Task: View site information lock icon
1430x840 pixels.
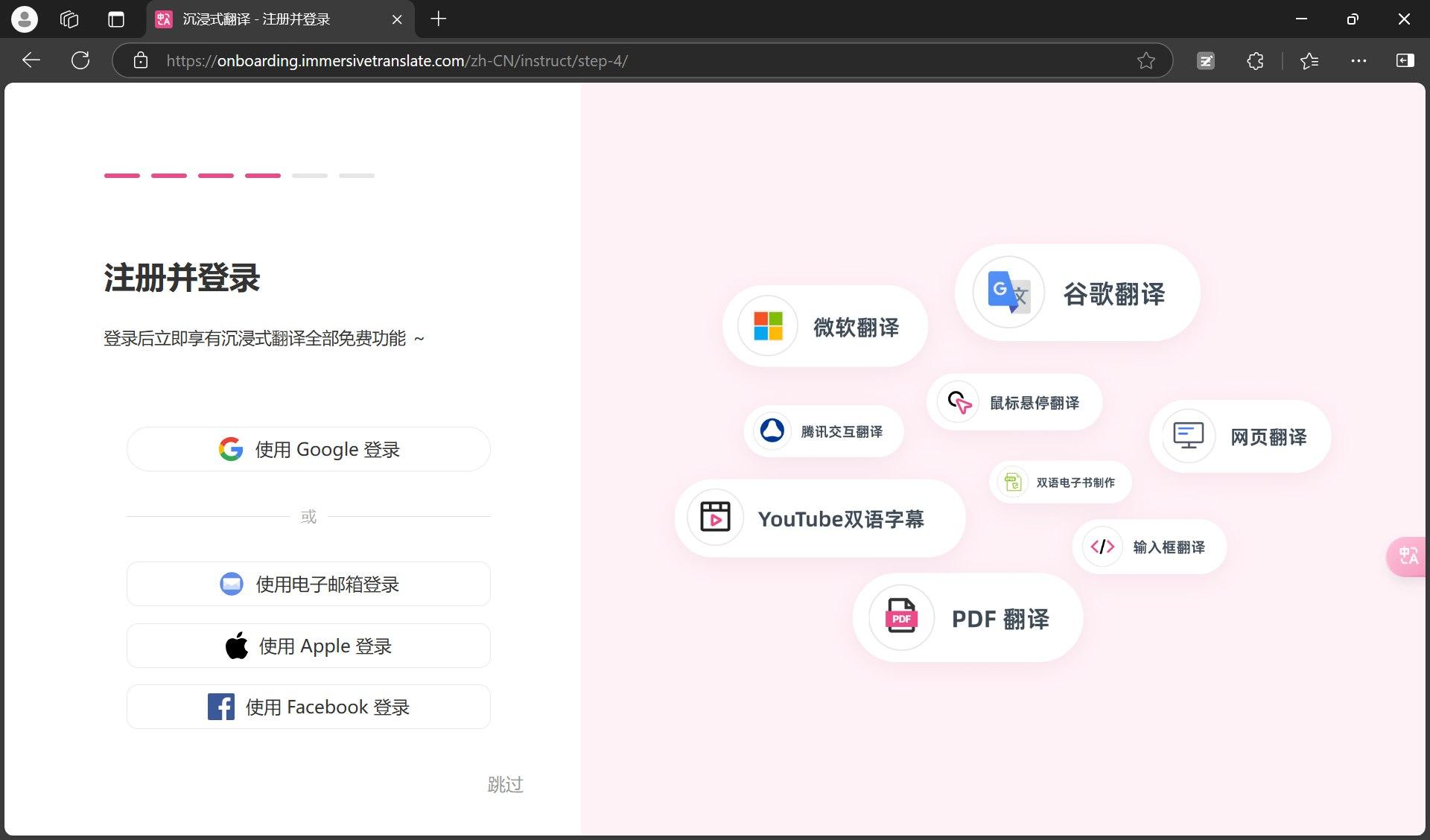Action: (141, 61)
